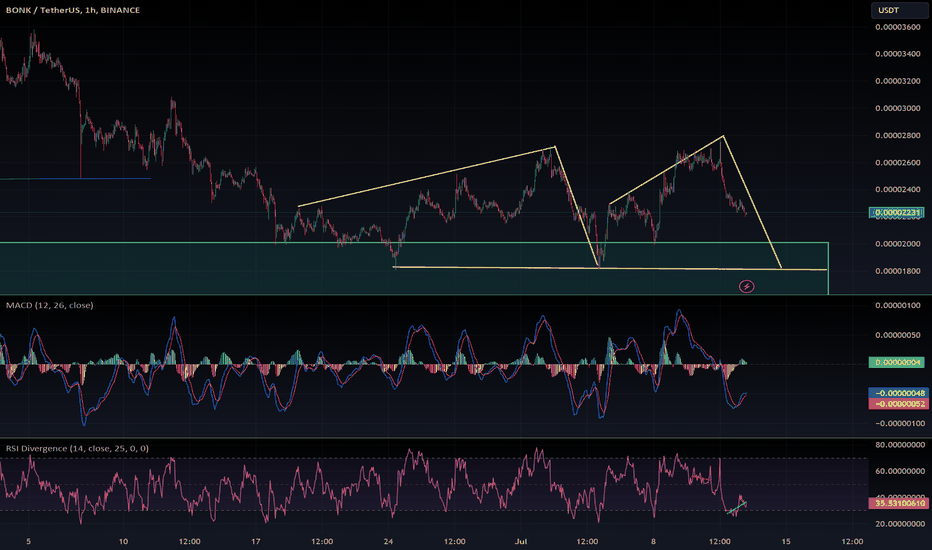Select the RSI Divergence indicator legend
932x550 pixels.
click(77, 448)
